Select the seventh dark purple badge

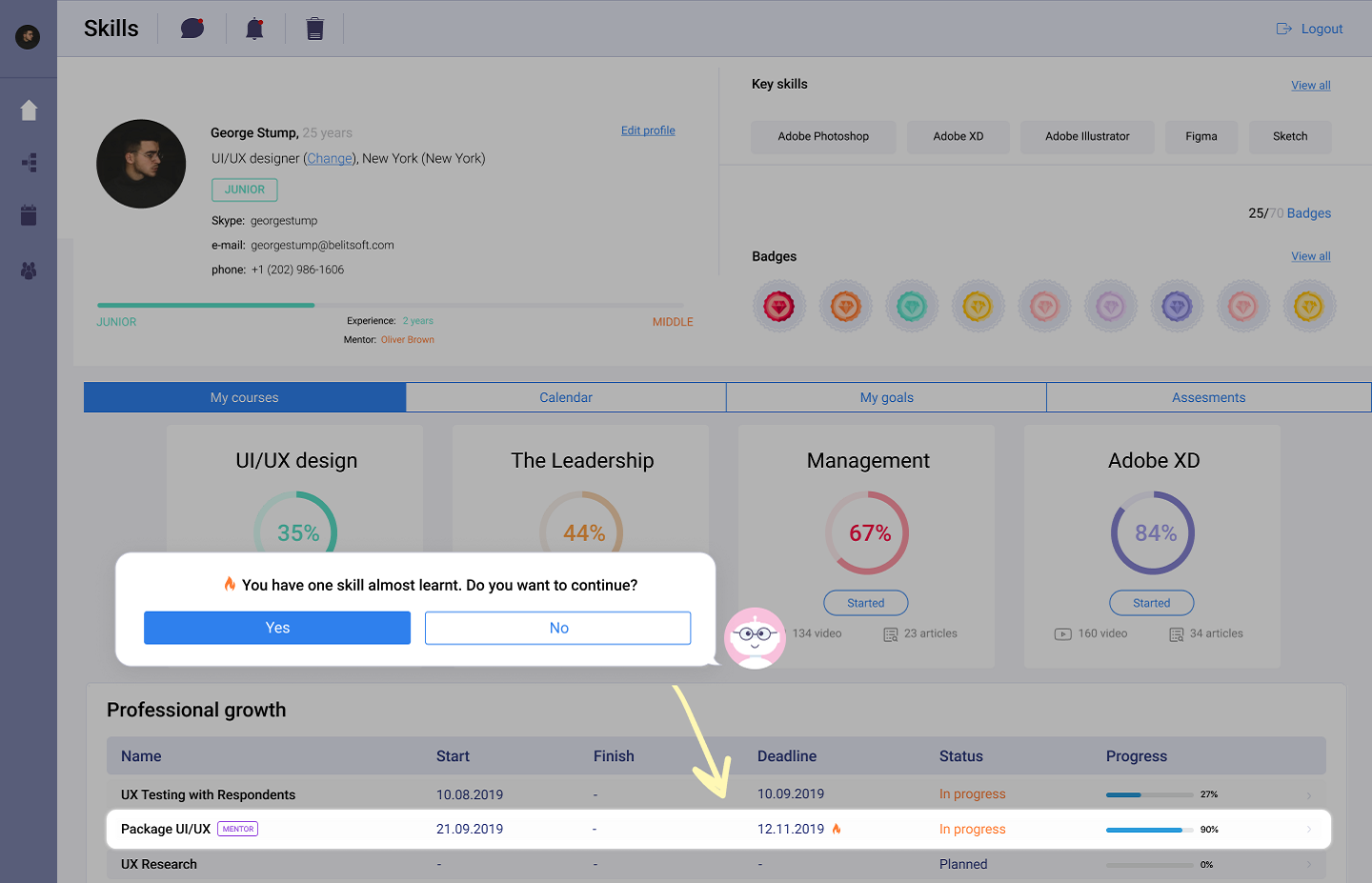pos(1177,307)
